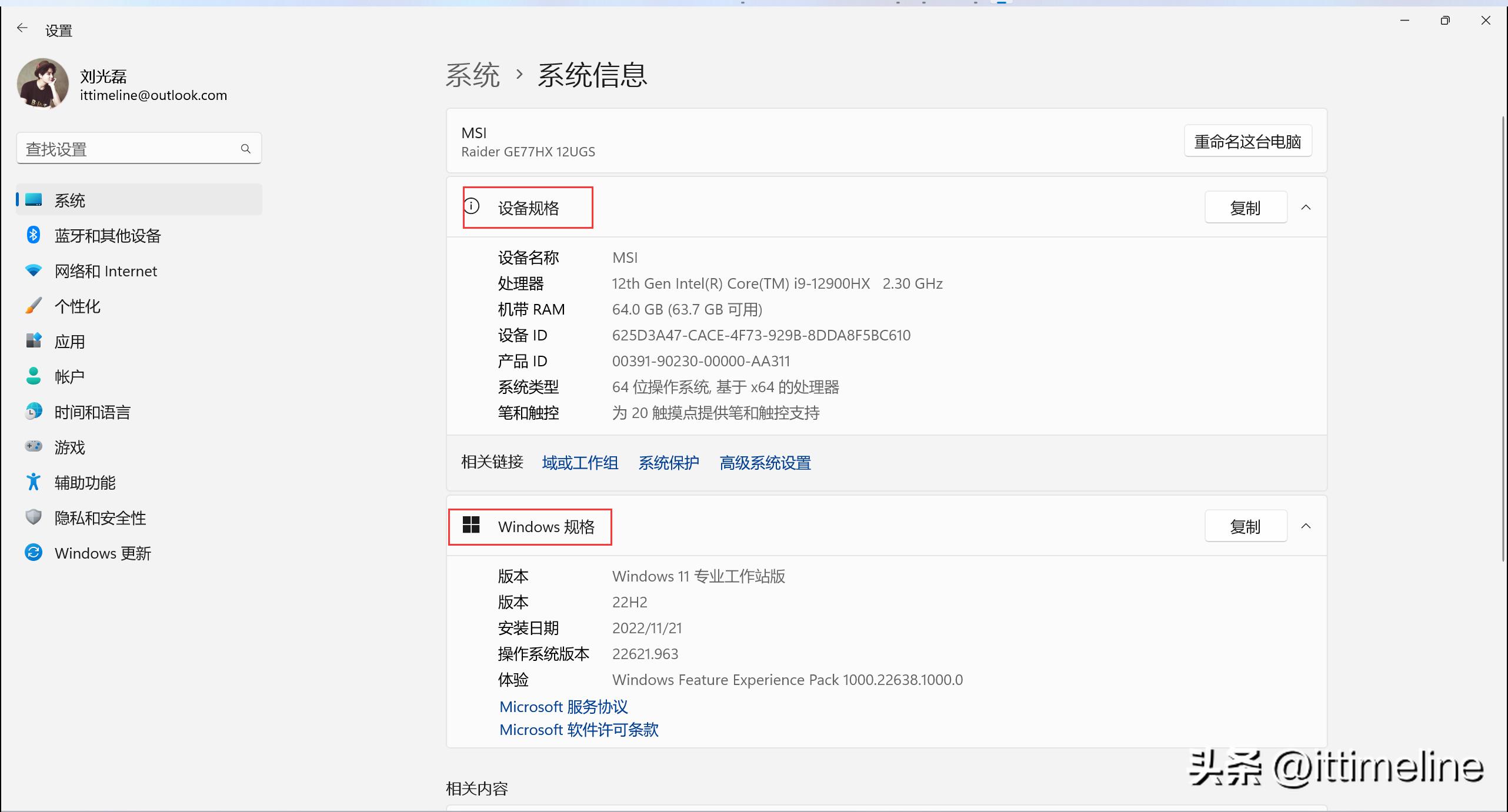Screen dimensions: 1508x812
Task: Click the search magnifier icon
Action: (246, 149)
